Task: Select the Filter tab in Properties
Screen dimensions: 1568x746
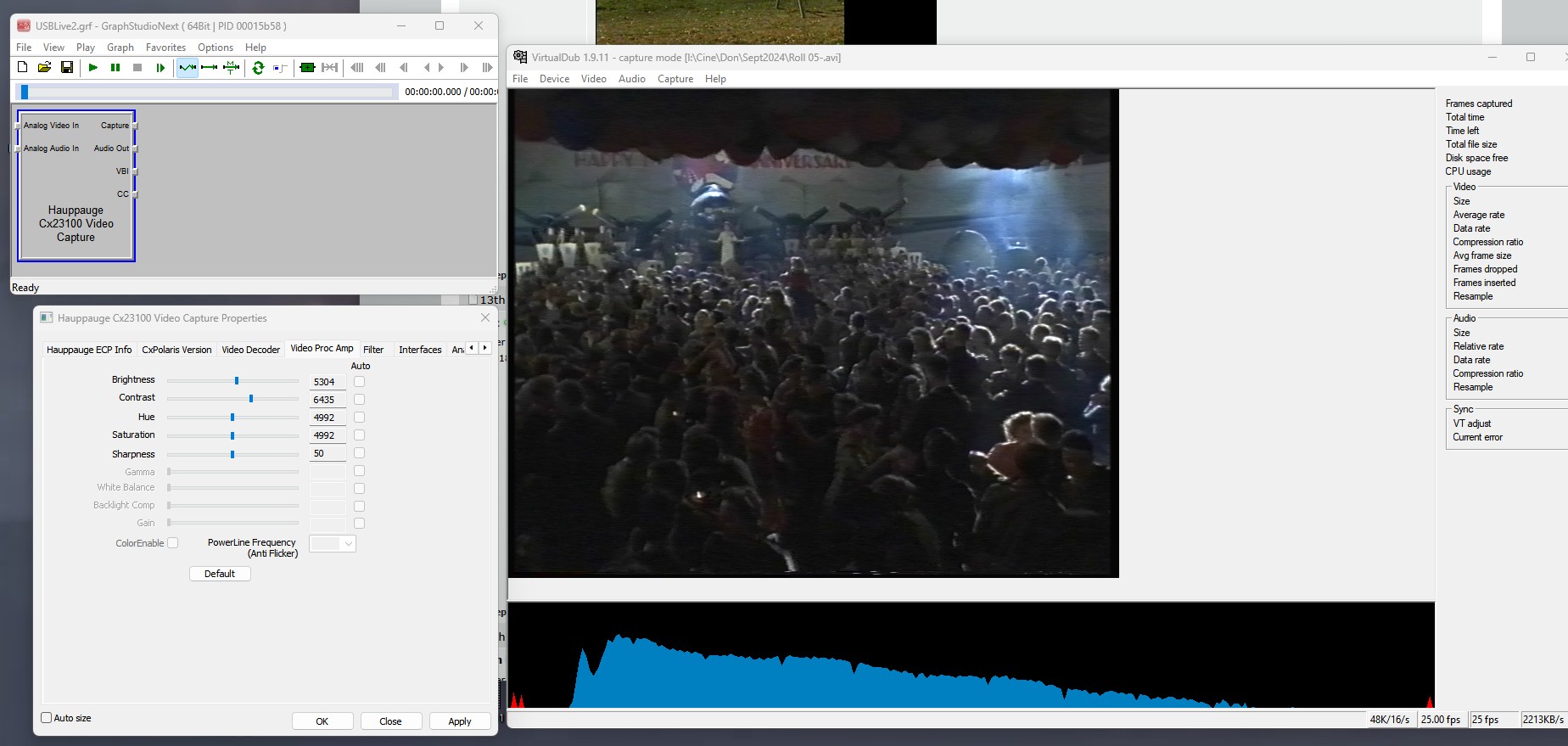Action: click(x=373, y=350)
